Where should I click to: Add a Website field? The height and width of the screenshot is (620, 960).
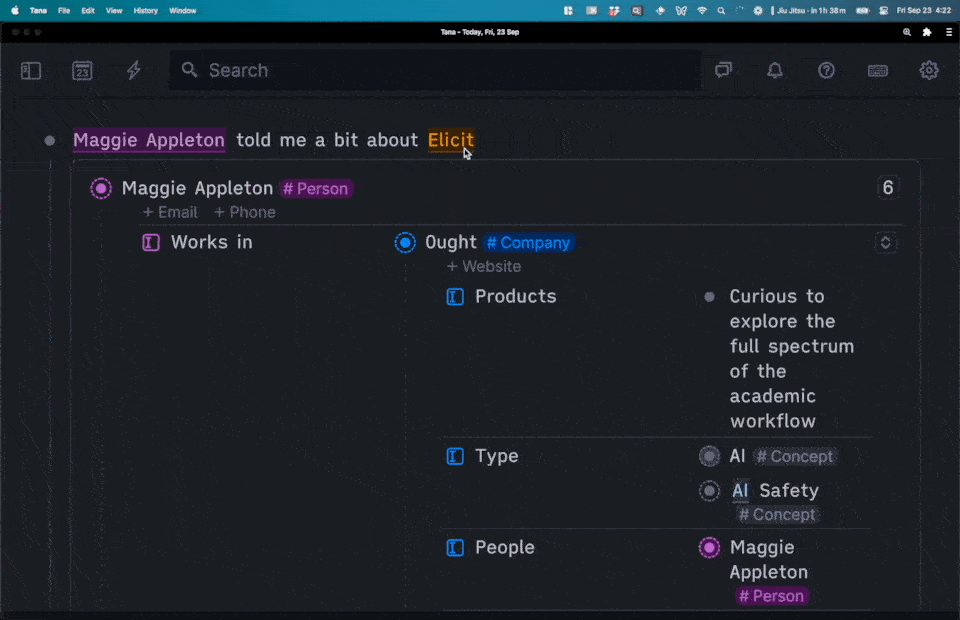pyautogui.click(x=484, y=267)
